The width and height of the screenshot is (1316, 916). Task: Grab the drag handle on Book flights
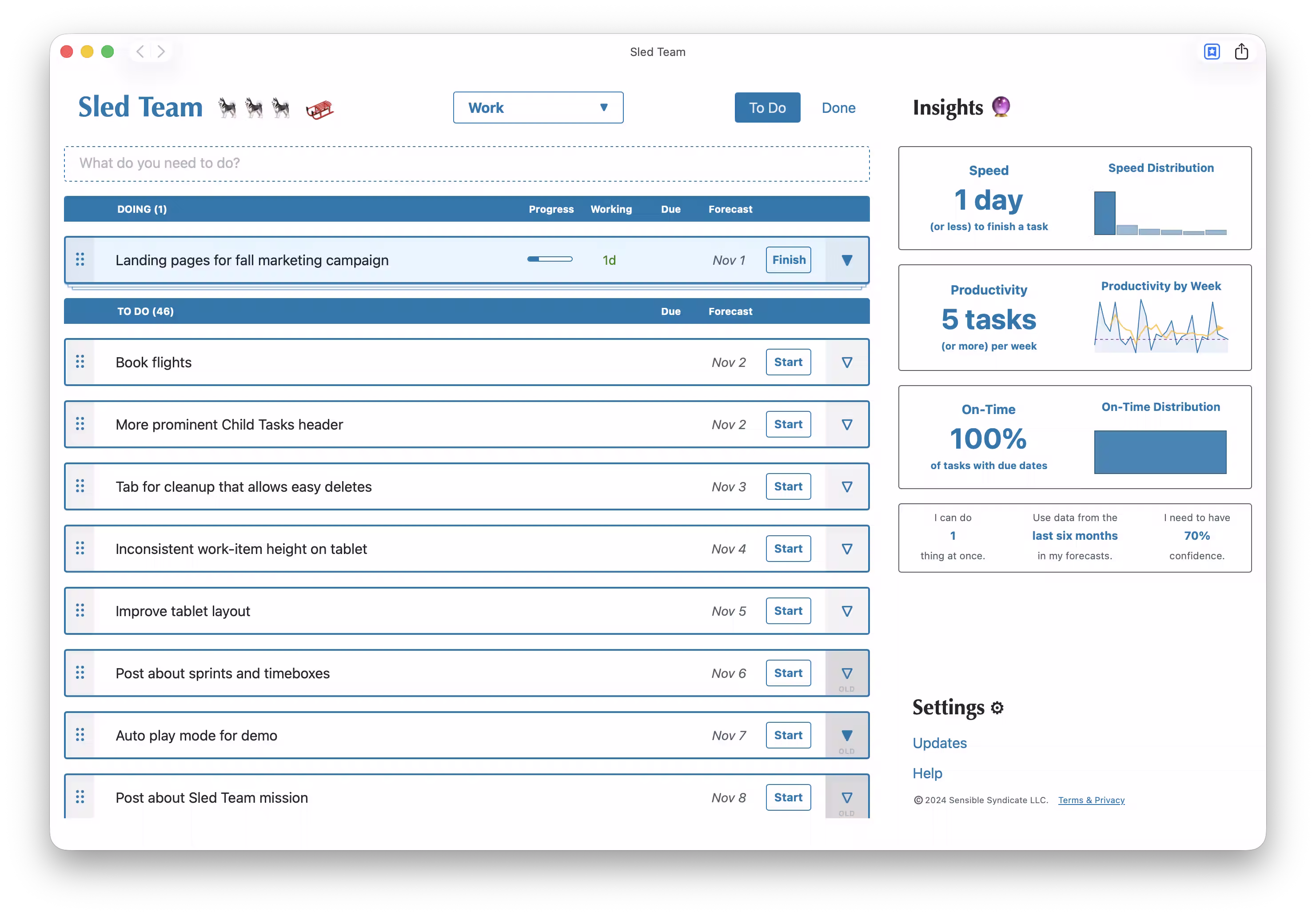tap(80, 362)
